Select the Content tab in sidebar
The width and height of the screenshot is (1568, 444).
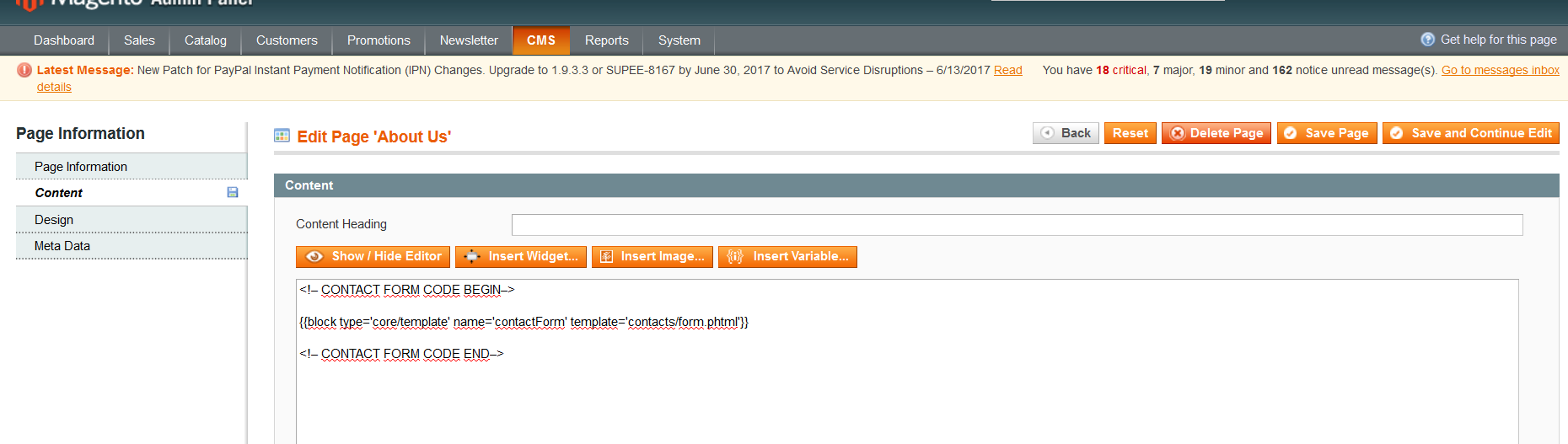[x=132, y=193]
